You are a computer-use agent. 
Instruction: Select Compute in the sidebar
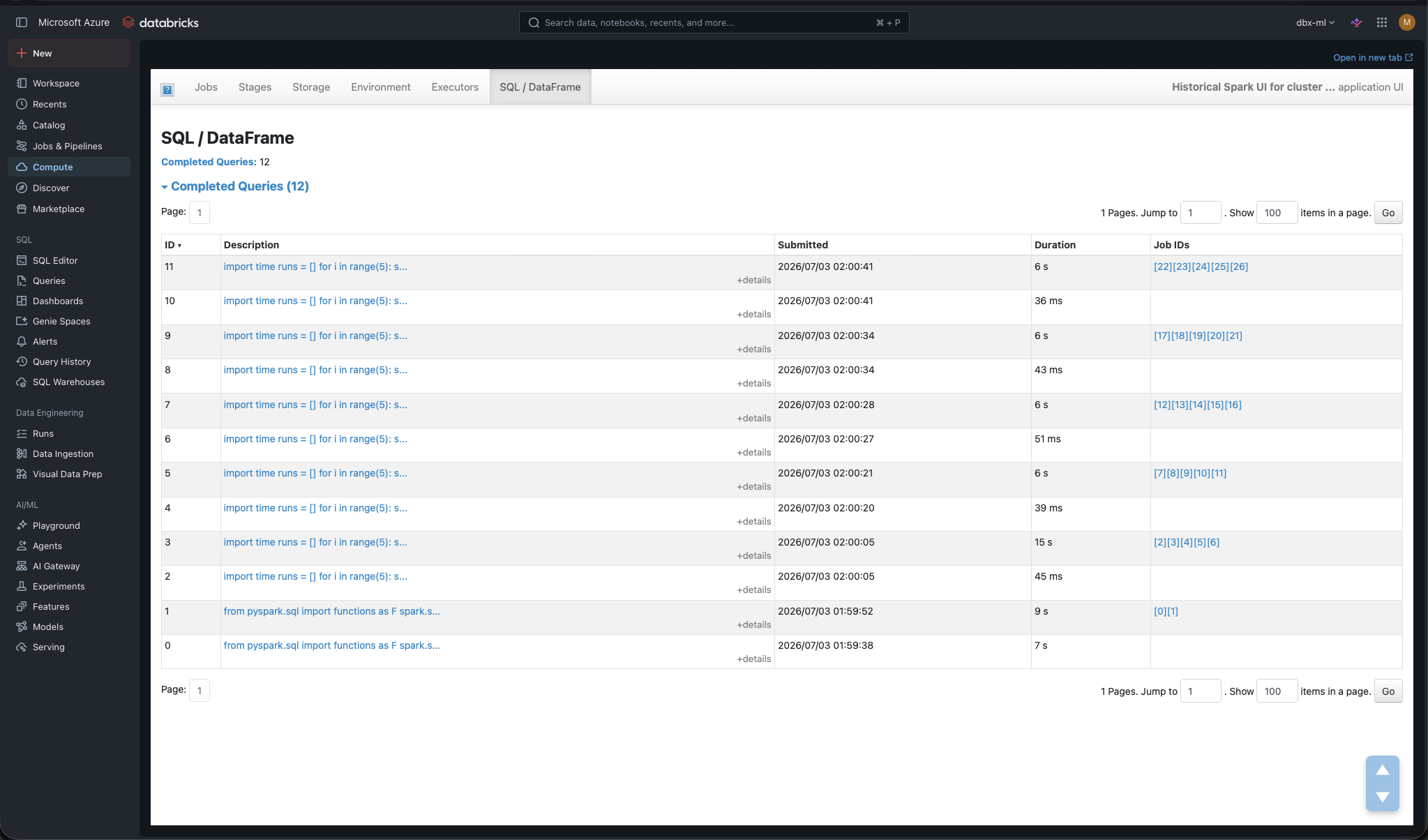(69, 167)
